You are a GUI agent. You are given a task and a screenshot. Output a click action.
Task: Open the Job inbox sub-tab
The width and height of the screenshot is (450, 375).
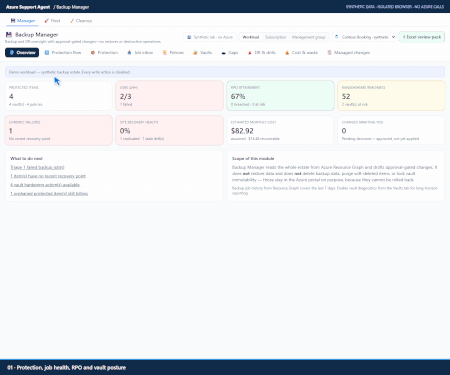pyautogui.click(x=140, y=53)
